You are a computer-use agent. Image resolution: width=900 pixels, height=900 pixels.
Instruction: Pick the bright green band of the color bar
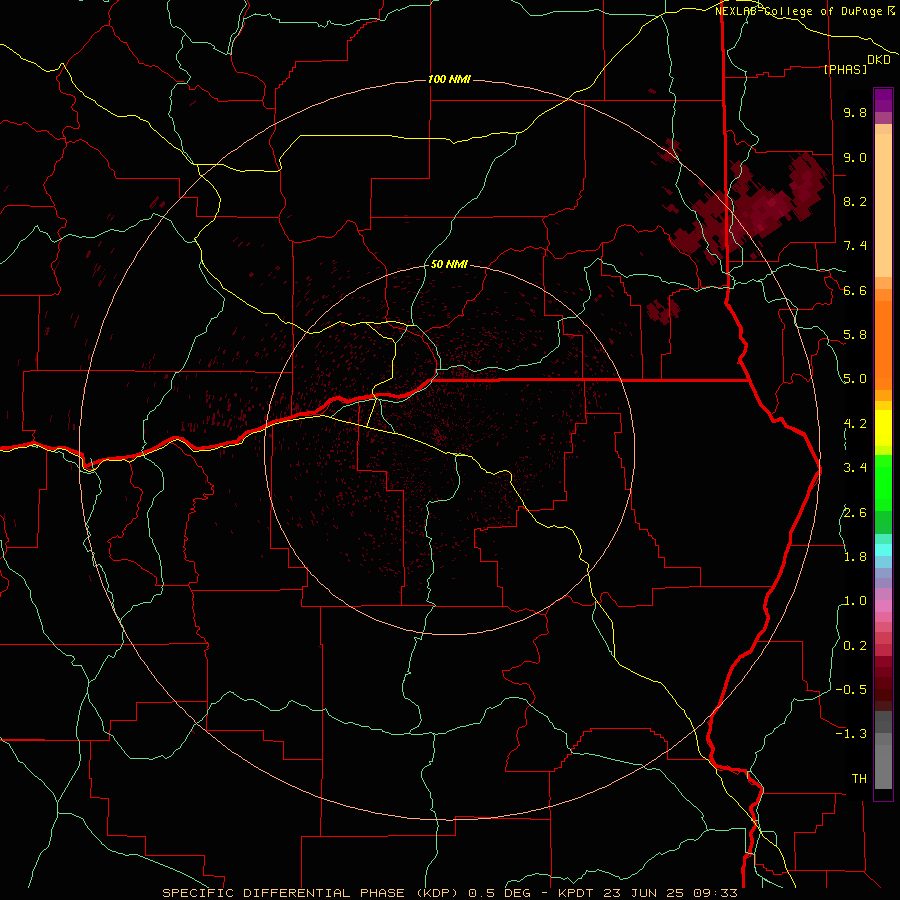point(883,482)
